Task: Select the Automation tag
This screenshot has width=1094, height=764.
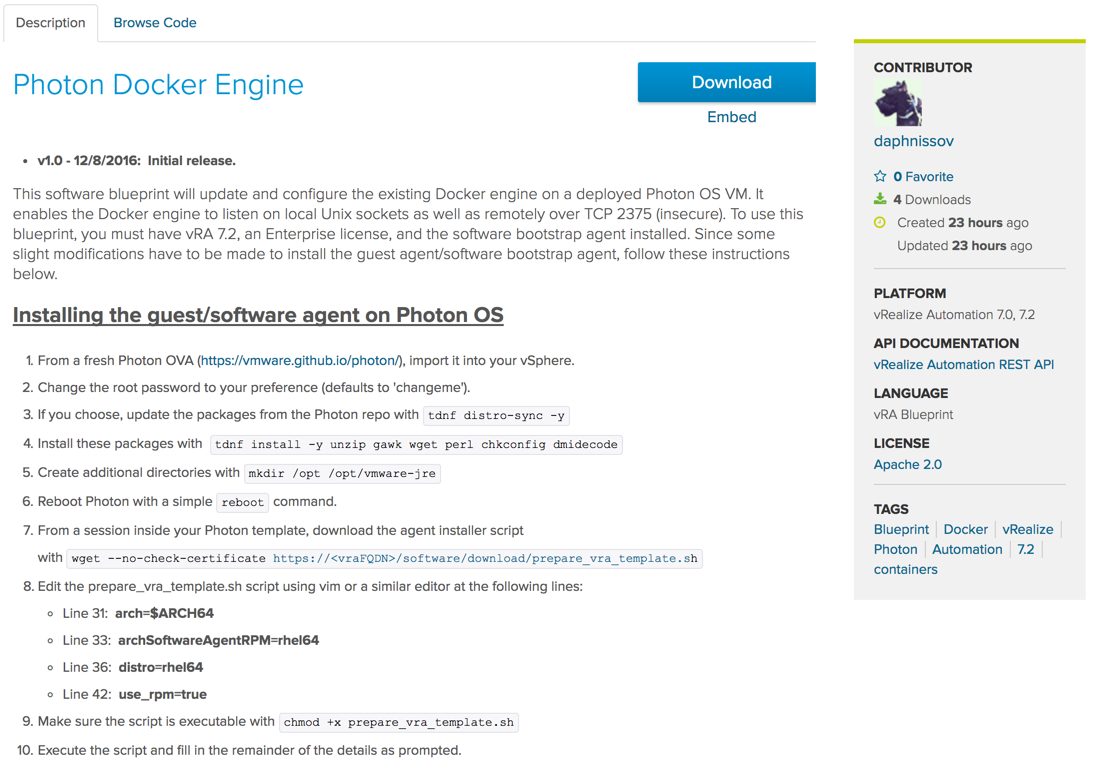Action: click(x=967, y=549)
